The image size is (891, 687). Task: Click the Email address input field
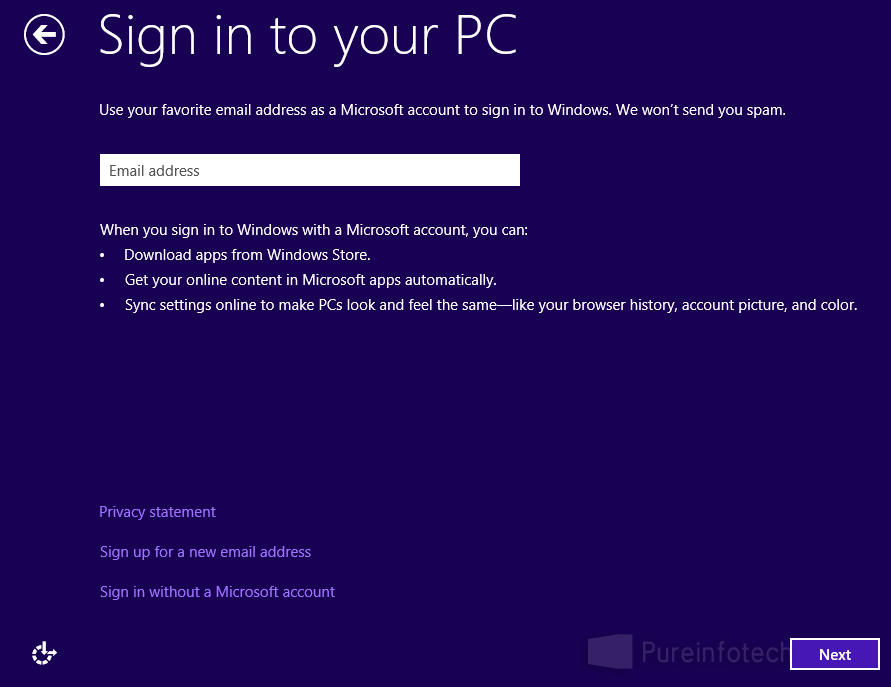[309, 170]
